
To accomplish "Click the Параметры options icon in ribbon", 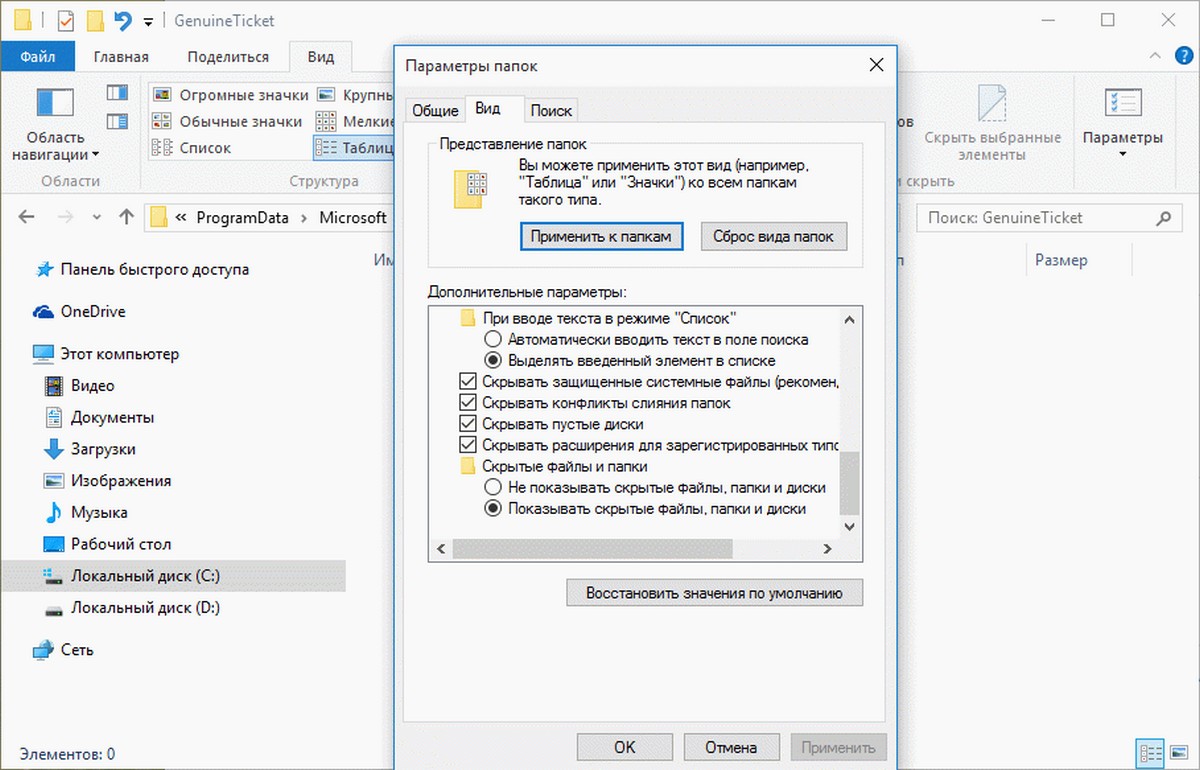I will coord(1122,103).
